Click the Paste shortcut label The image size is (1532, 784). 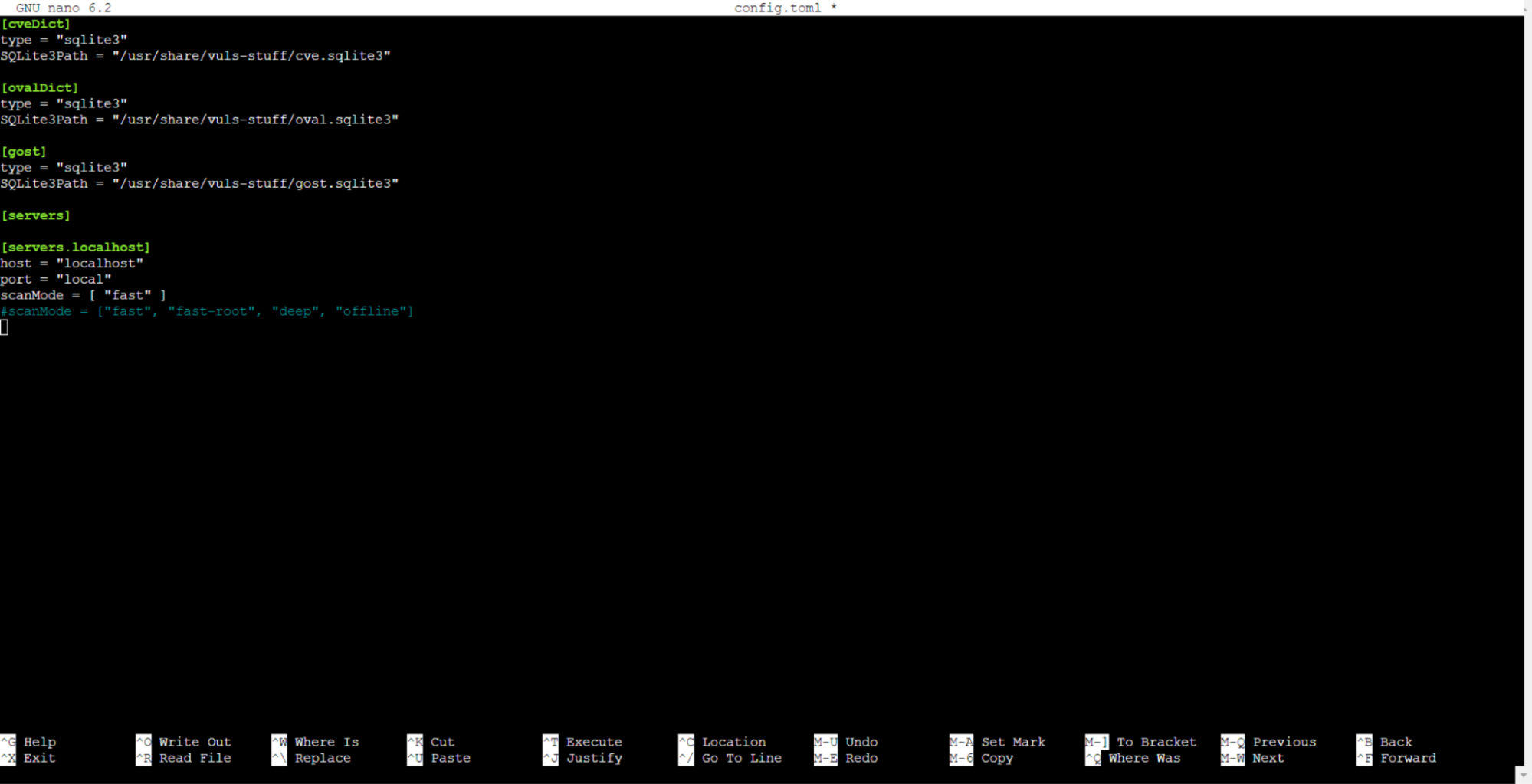[x=450, y=758]
